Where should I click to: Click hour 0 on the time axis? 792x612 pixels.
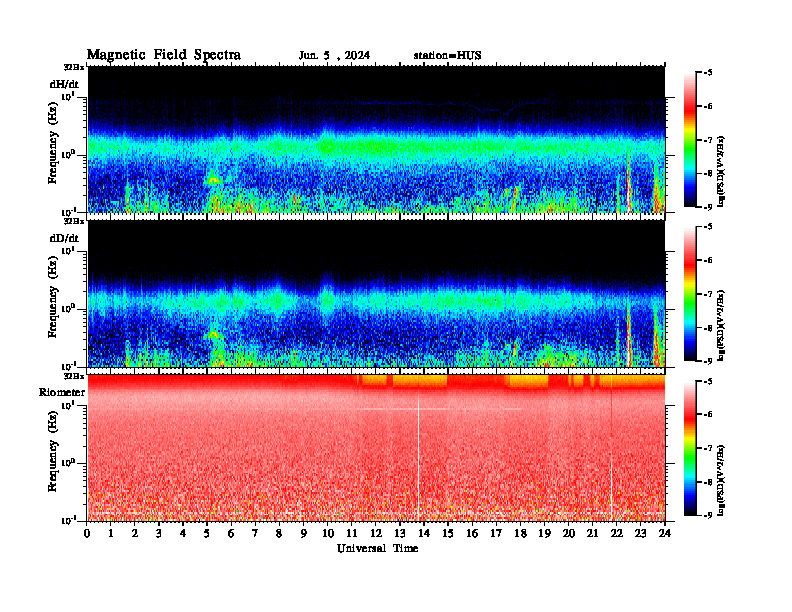[x=87, y=533]
